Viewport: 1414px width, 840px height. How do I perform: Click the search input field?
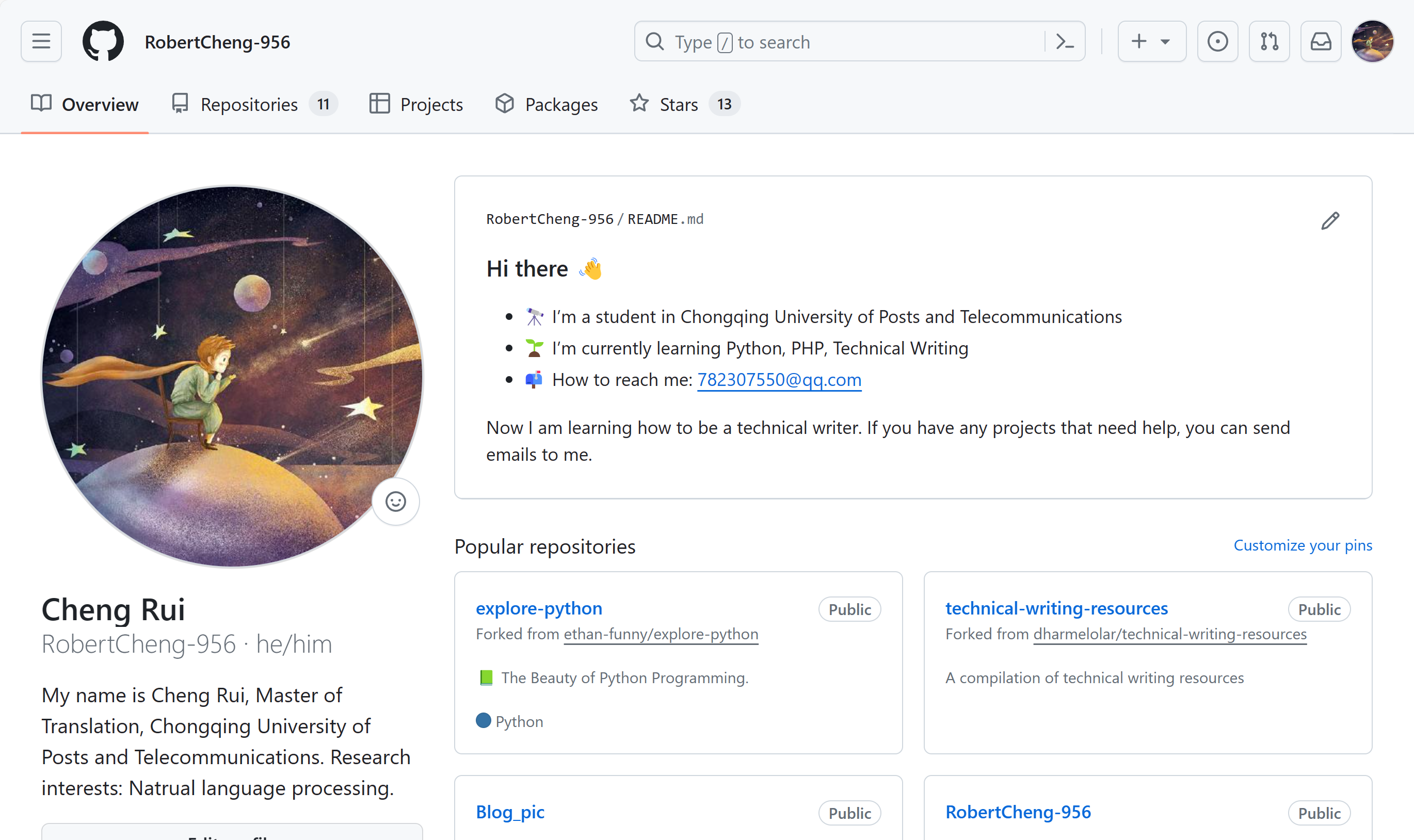pos(849,41)
